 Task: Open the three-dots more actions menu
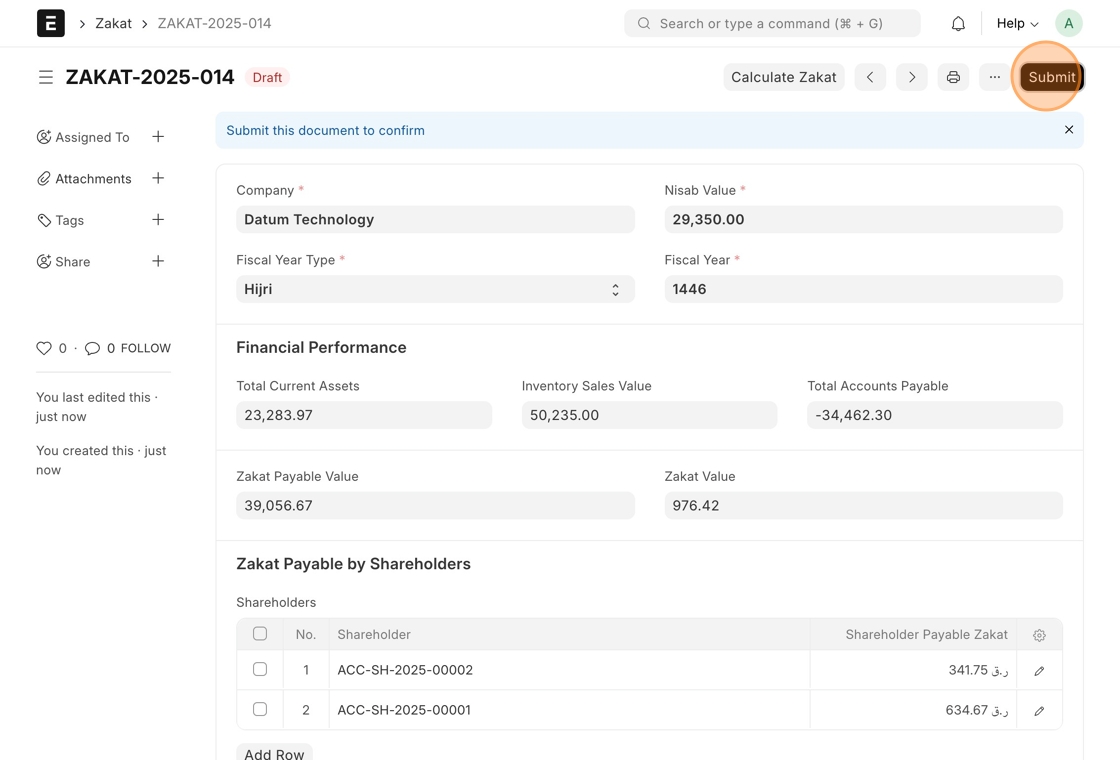994,77
